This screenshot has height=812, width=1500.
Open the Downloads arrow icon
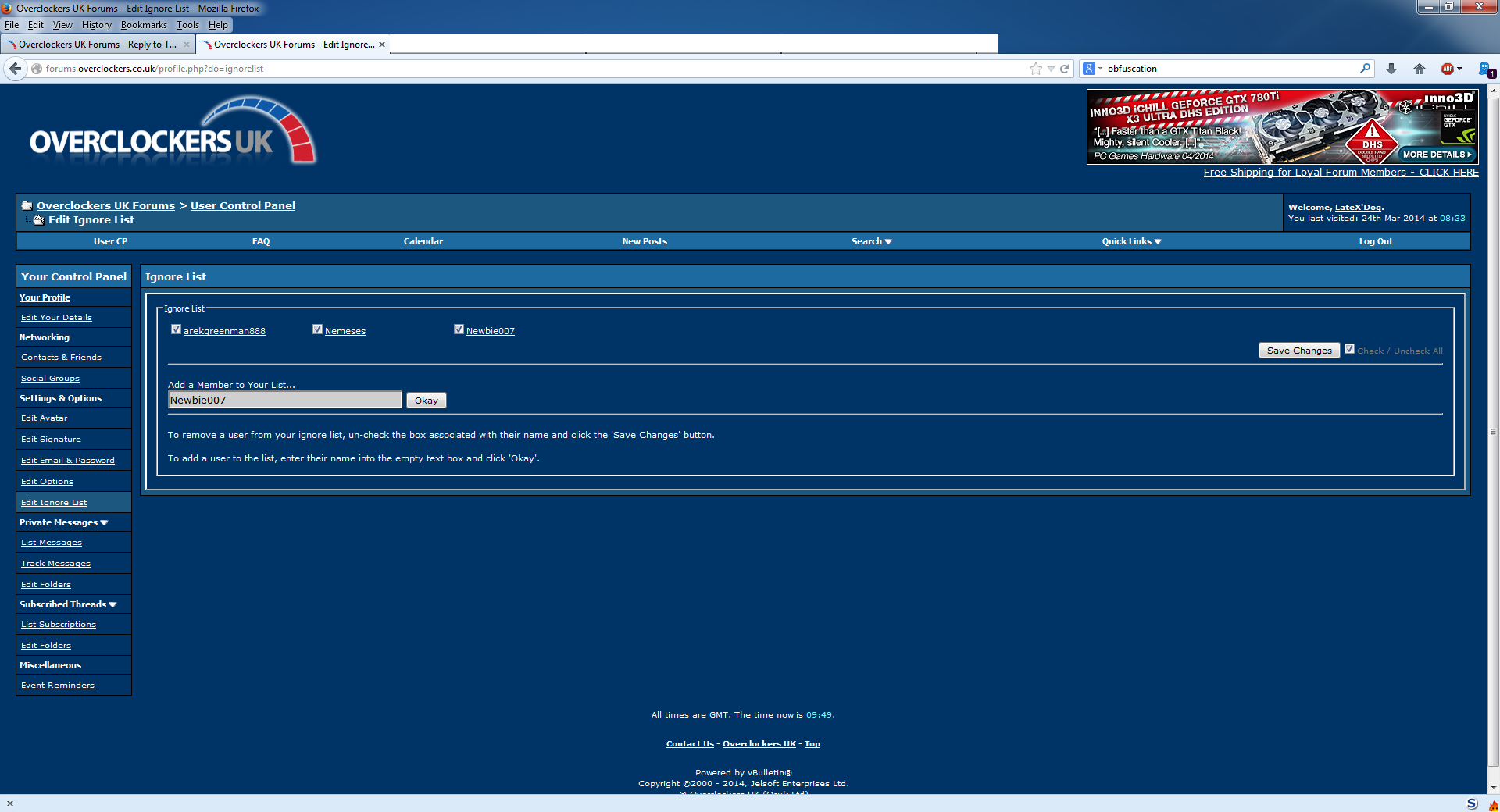click(x=1391, y=69)
